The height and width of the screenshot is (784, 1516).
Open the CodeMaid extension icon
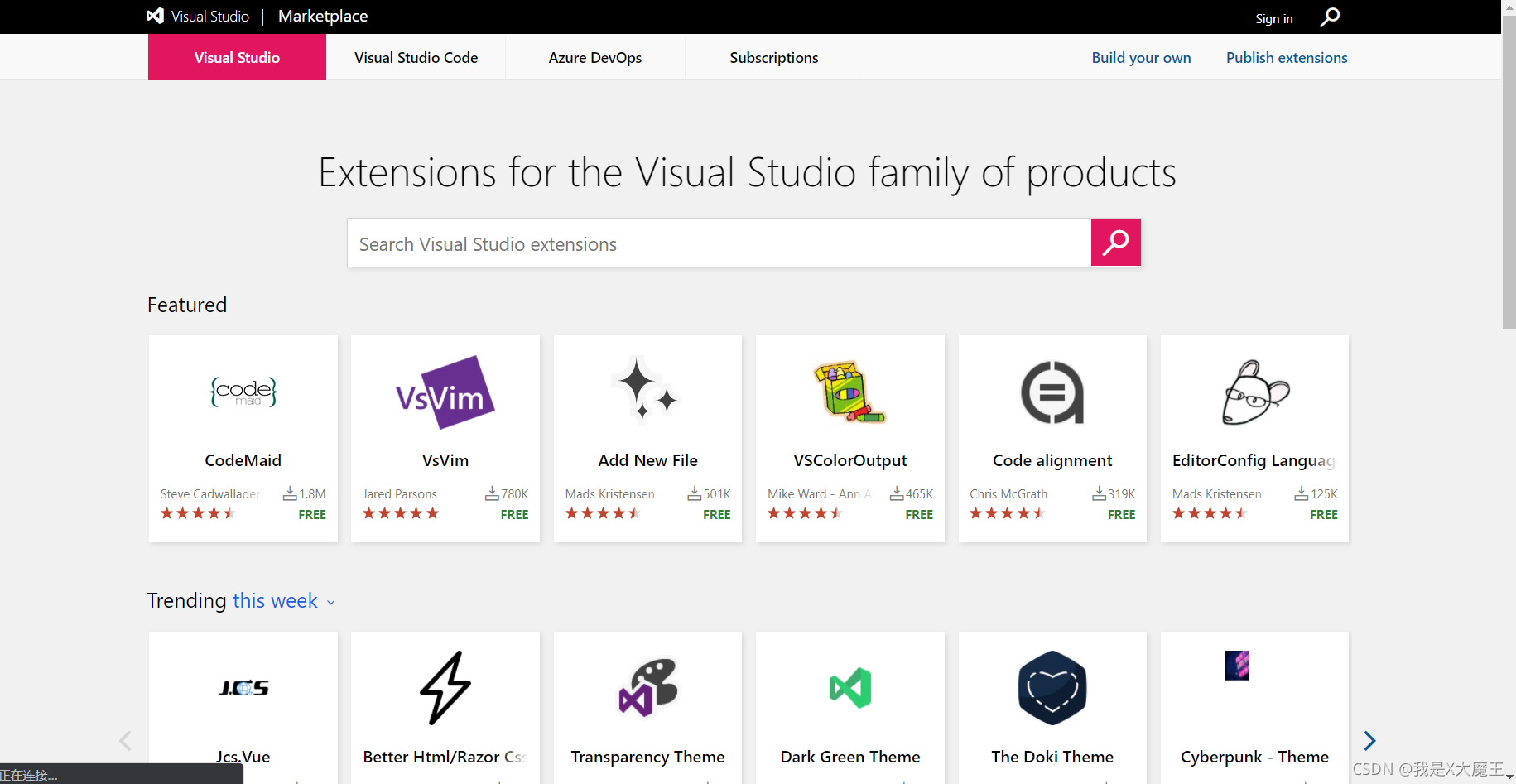(x=243, y=392)
